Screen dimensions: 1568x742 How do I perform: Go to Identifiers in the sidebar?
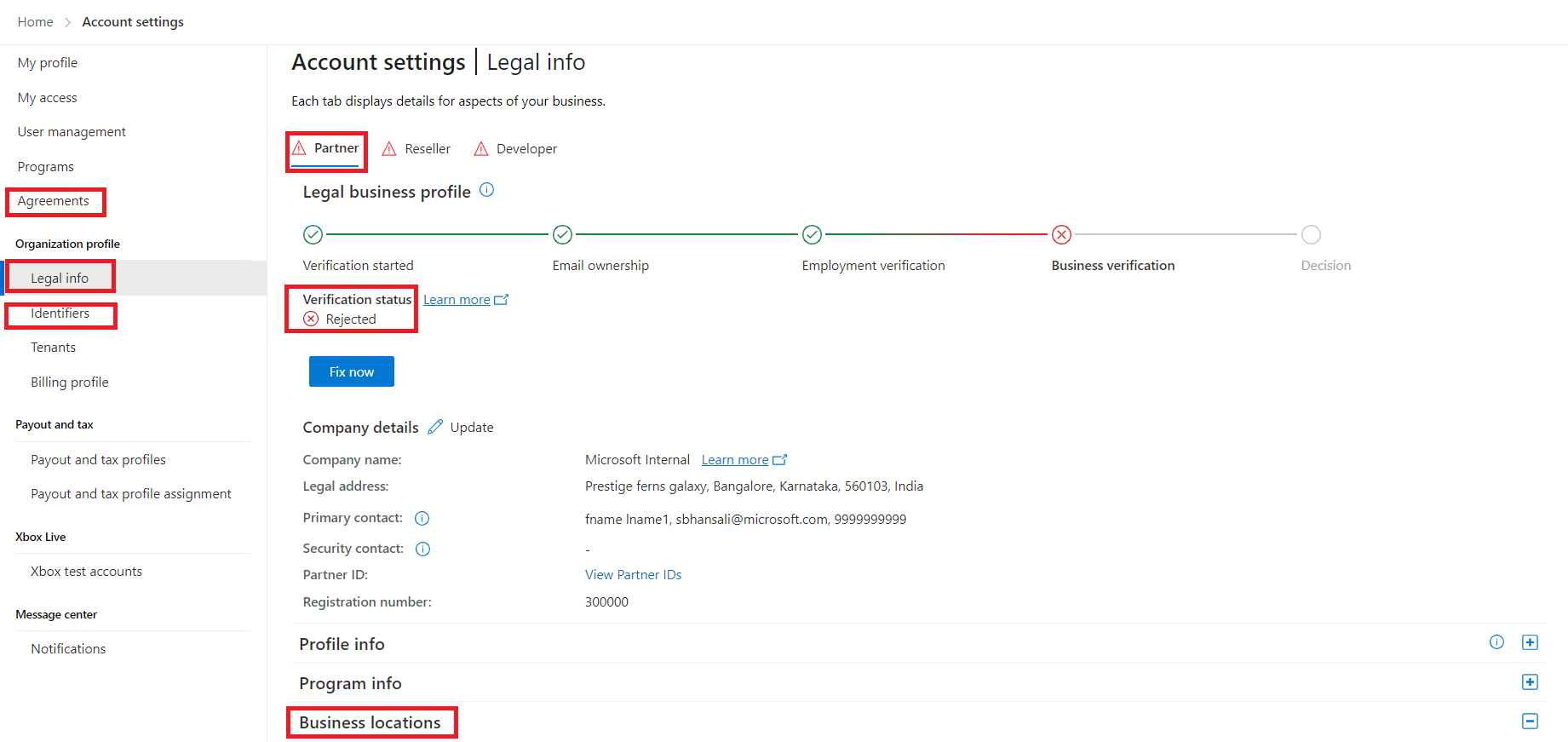[60, 313]
